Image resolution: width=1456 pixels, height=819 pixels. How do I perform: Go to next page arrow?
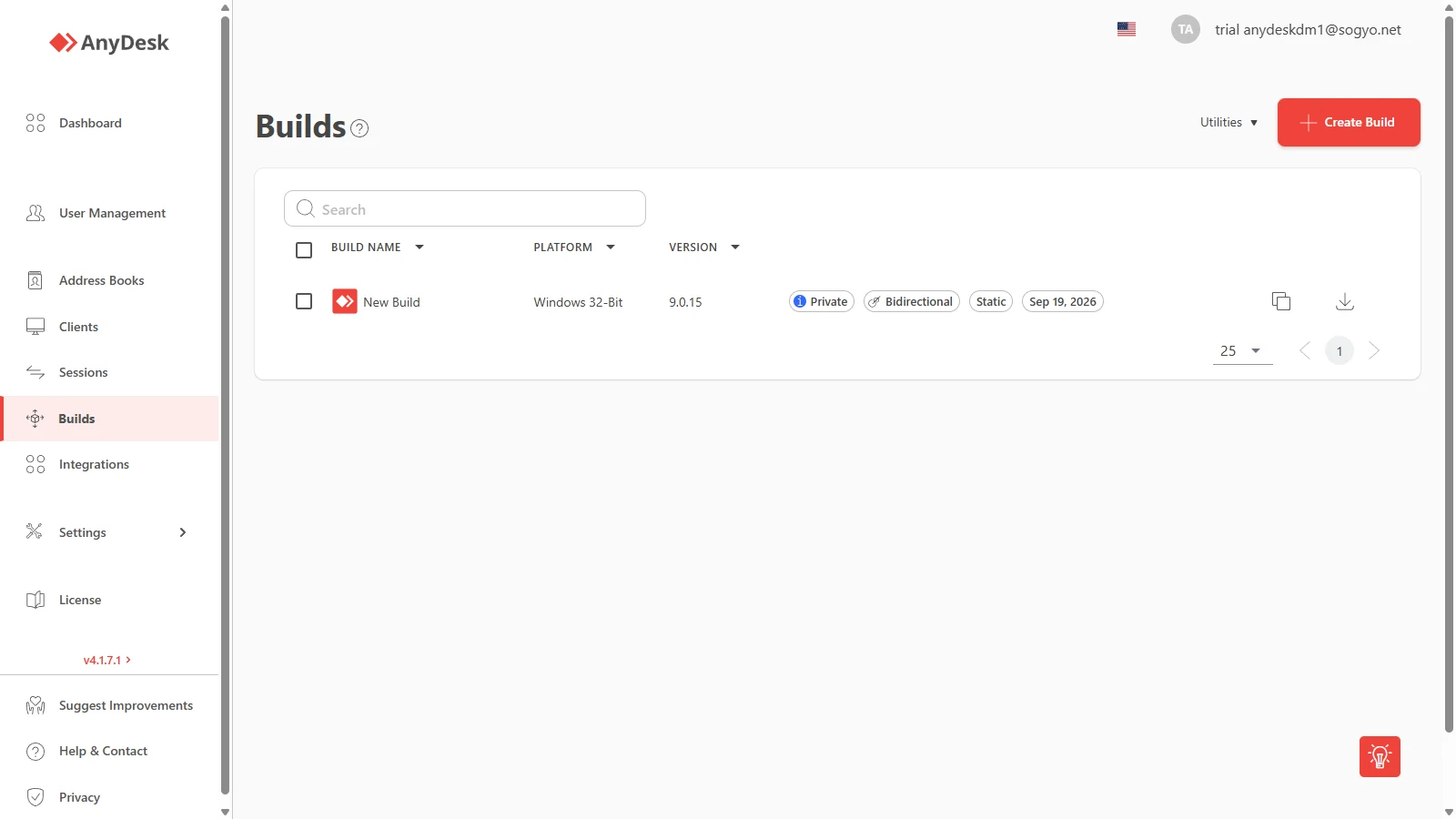(x=1374, y=350)
